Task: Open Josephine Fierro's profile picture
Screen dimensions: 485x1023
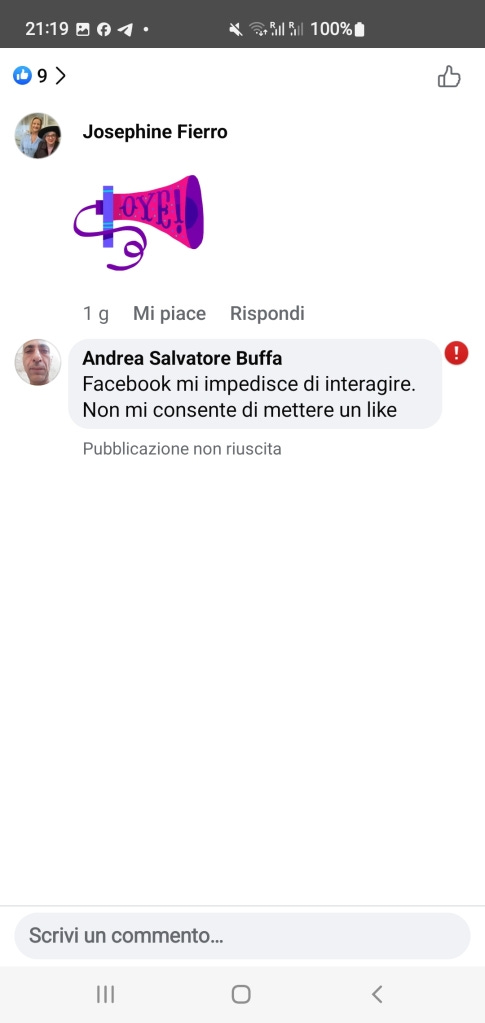Action: (38, 136)
